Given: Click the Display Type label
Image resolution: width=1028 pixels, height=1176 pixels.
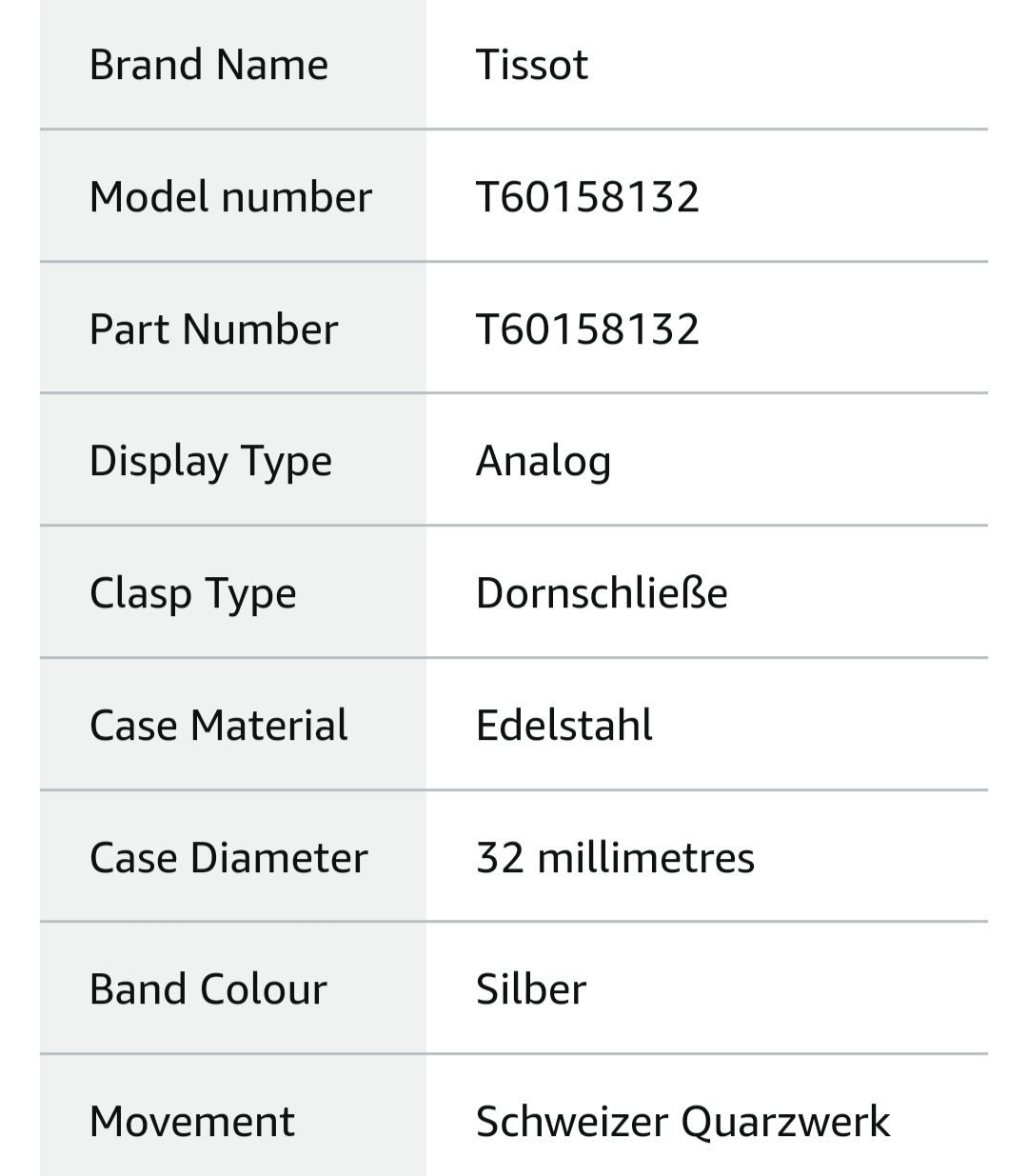Looking at the screenshot, I should [x=210, y=462].
